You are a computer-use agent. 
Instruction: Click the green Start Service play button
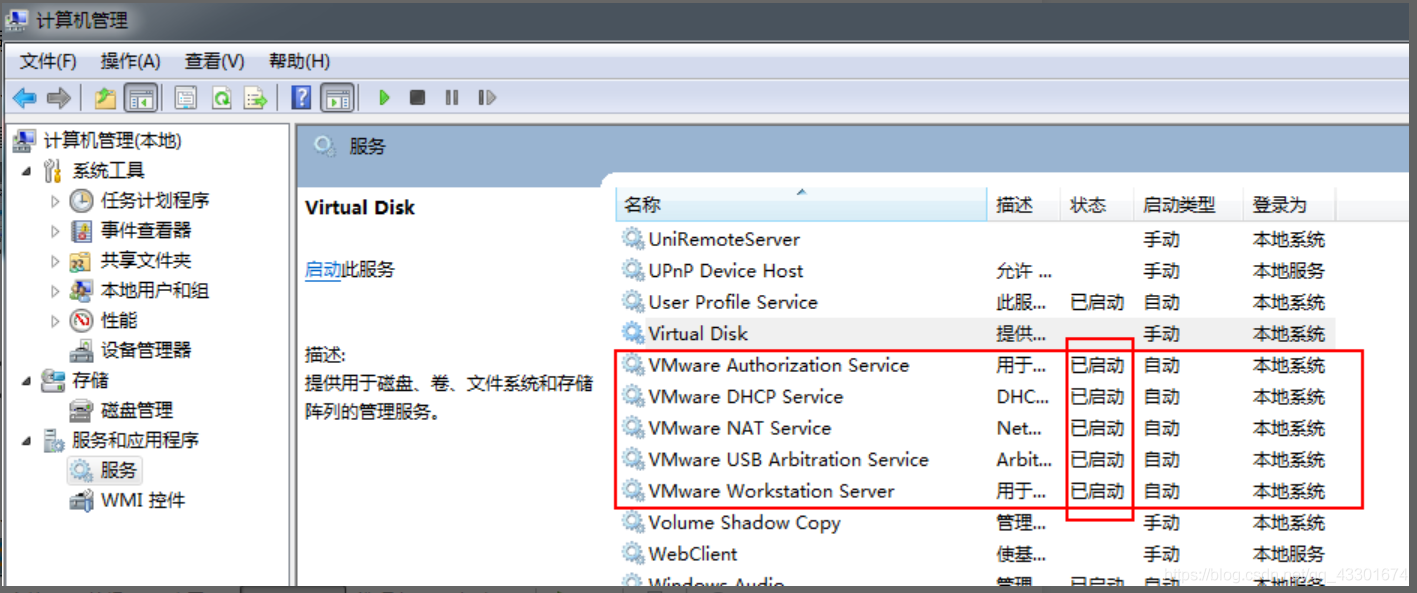(x=384, y=98)
